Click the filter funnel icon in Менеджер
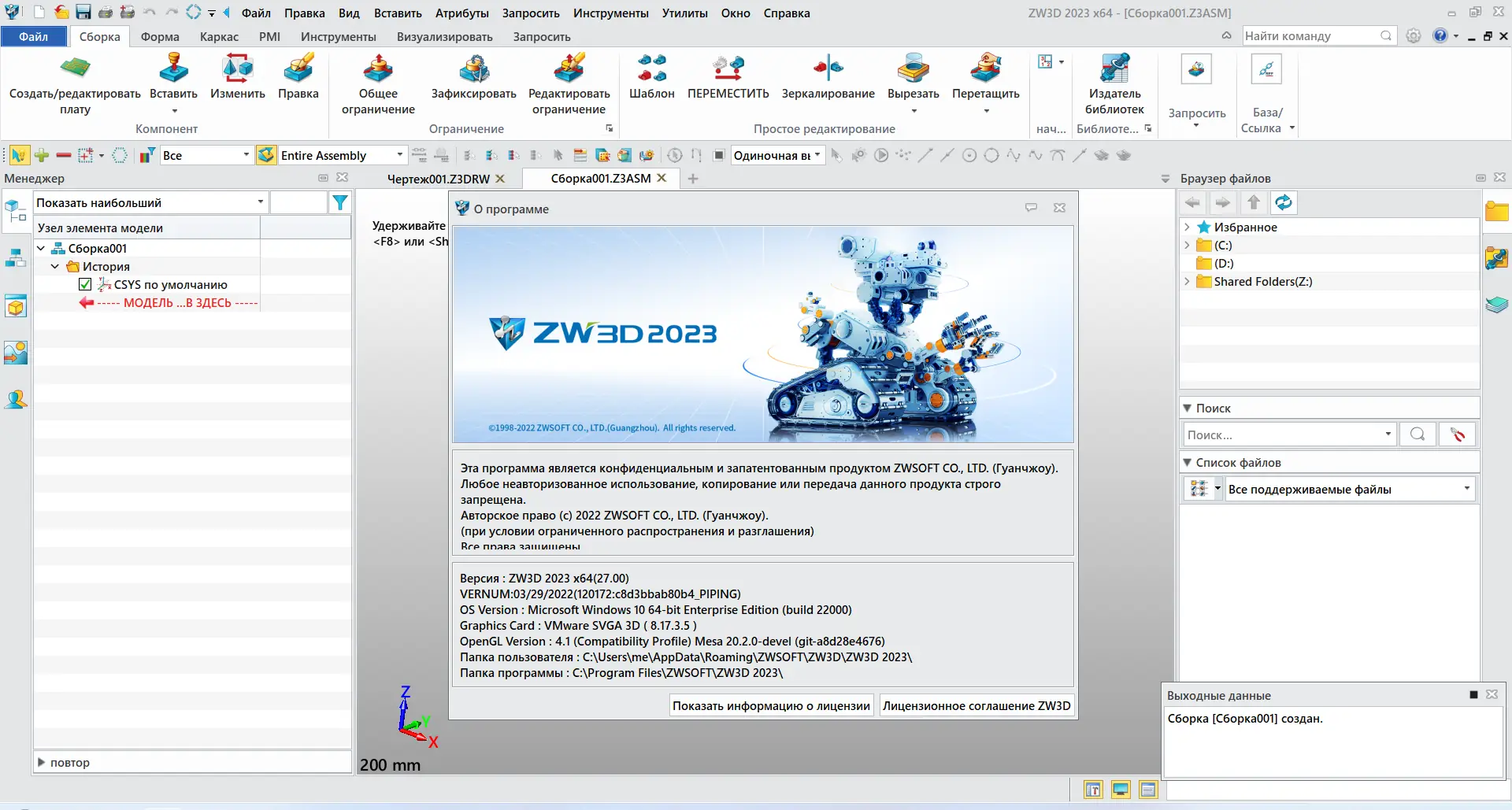 tap(340, 203)
